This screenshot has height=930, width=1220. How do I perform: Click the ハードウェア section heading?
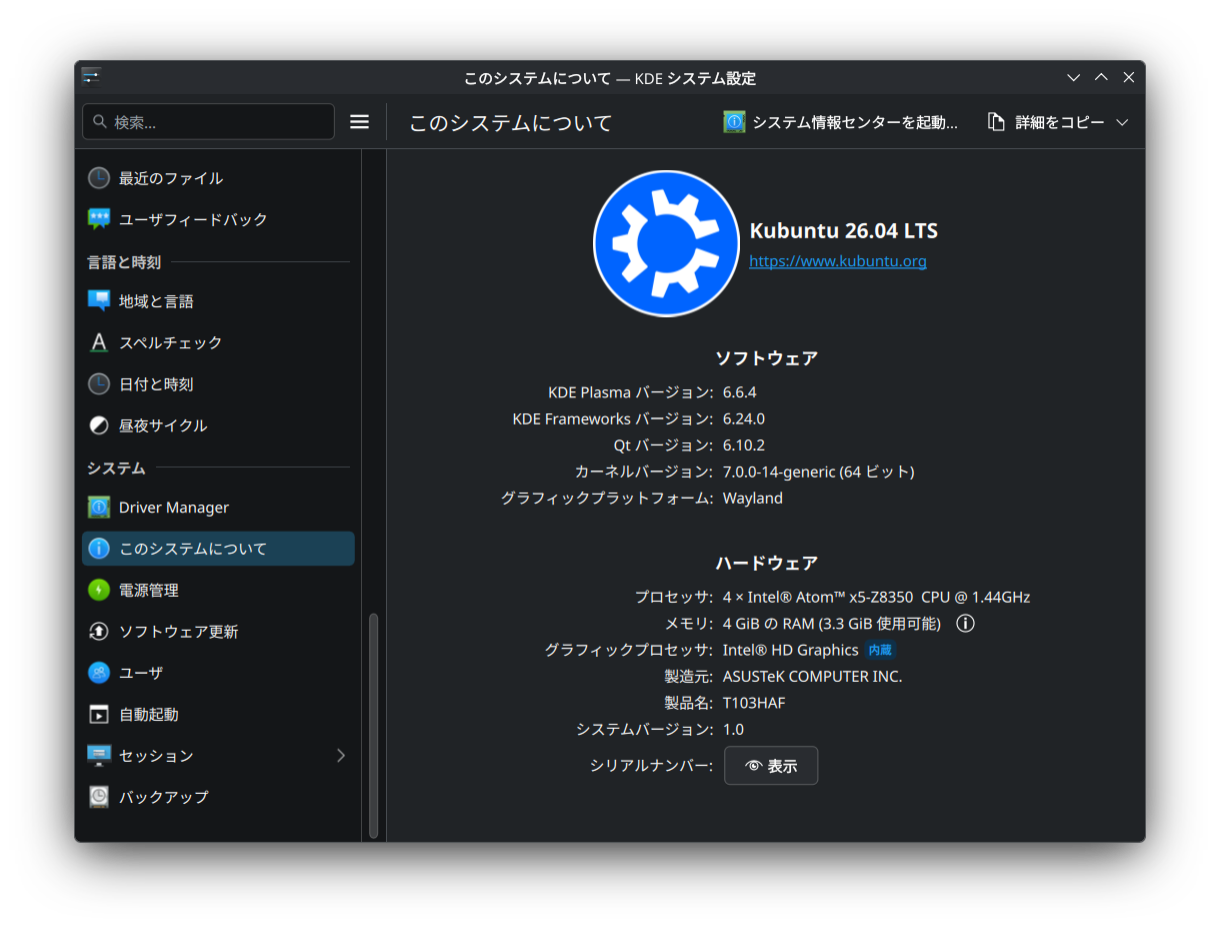[x=767, y=563]
